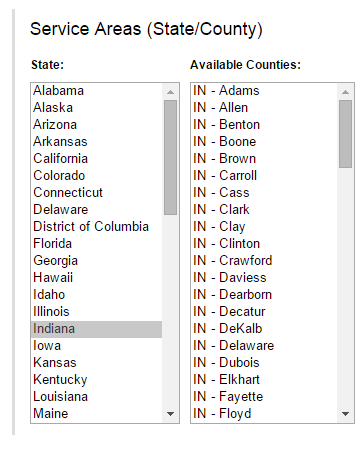Pick IN - Crawford from Available Counties

pyautogui.click(x=264, y=261)
